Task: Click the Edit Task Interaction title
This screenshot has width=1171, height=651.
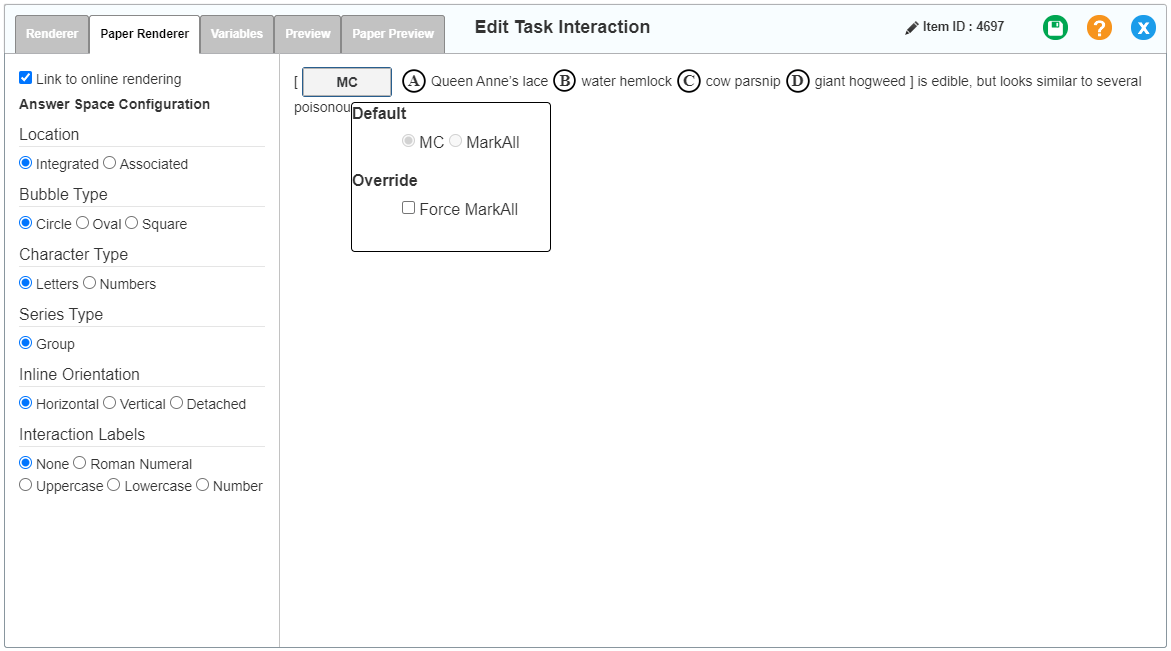Action: 562,27
